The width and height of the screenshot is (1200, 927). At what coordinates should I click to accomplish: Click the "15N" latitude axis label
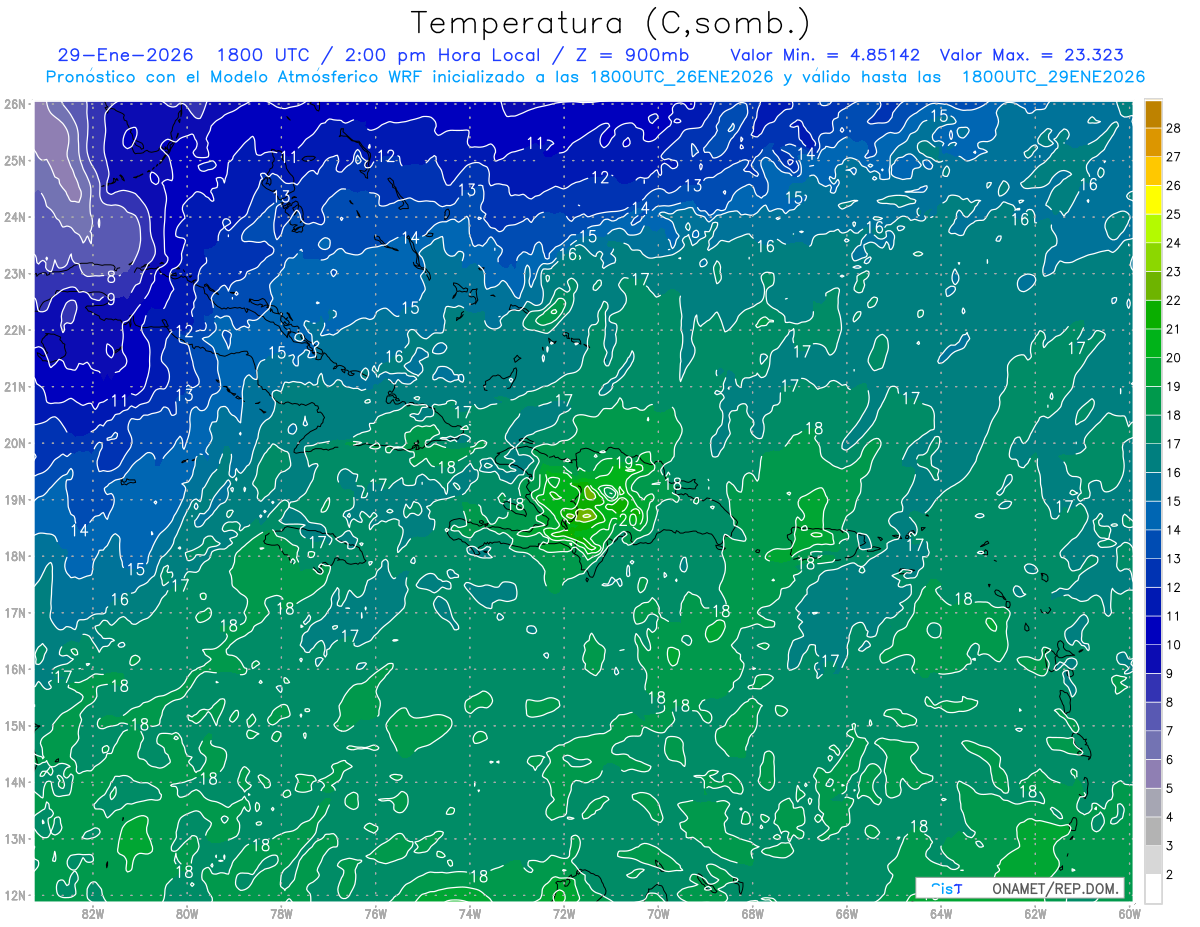[14, 726]
